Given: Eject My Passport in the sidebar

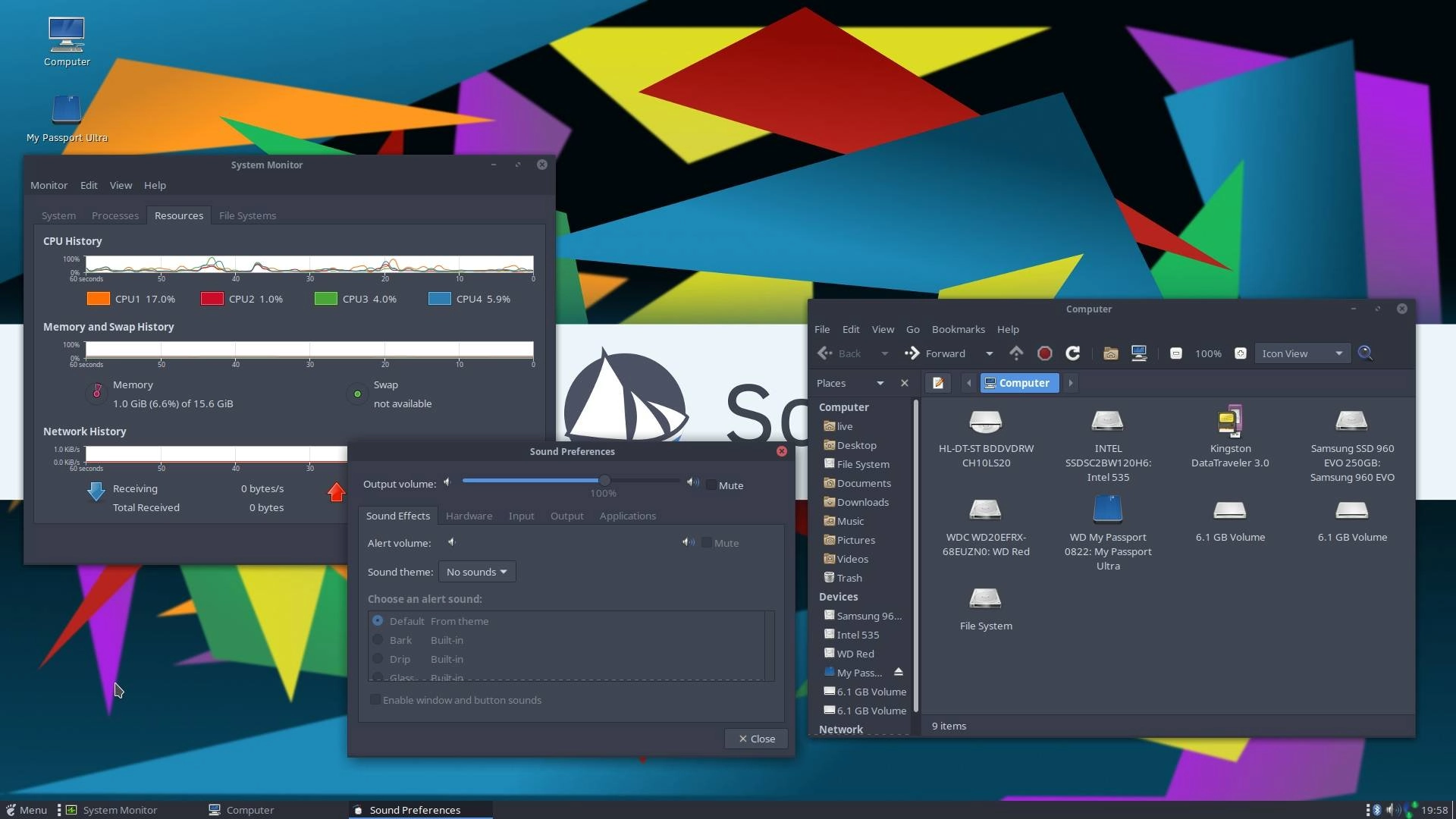Looking at the screenshot, I should tap(899, 672).
